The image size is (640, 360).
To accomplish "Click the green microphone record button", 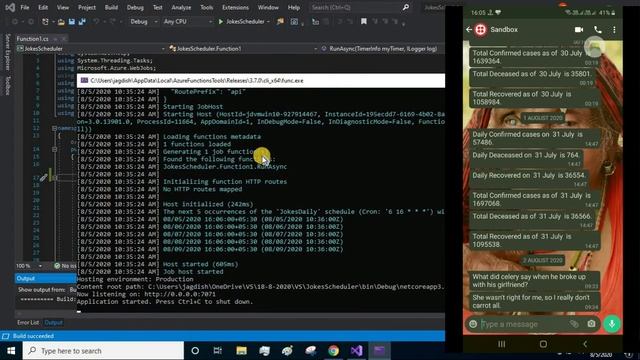I will 612,324.
